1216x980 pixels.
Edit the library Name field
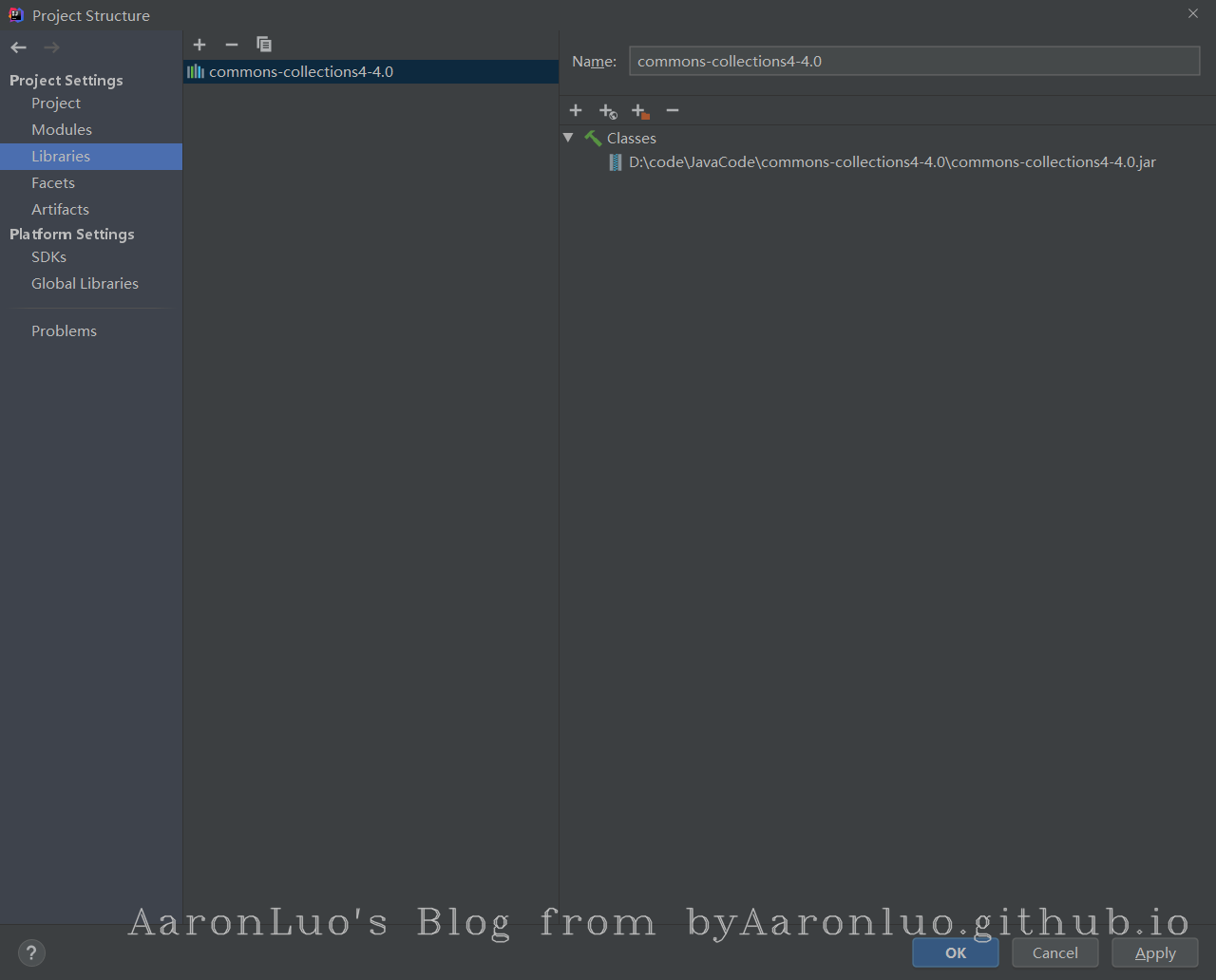(x=914, y=62)
